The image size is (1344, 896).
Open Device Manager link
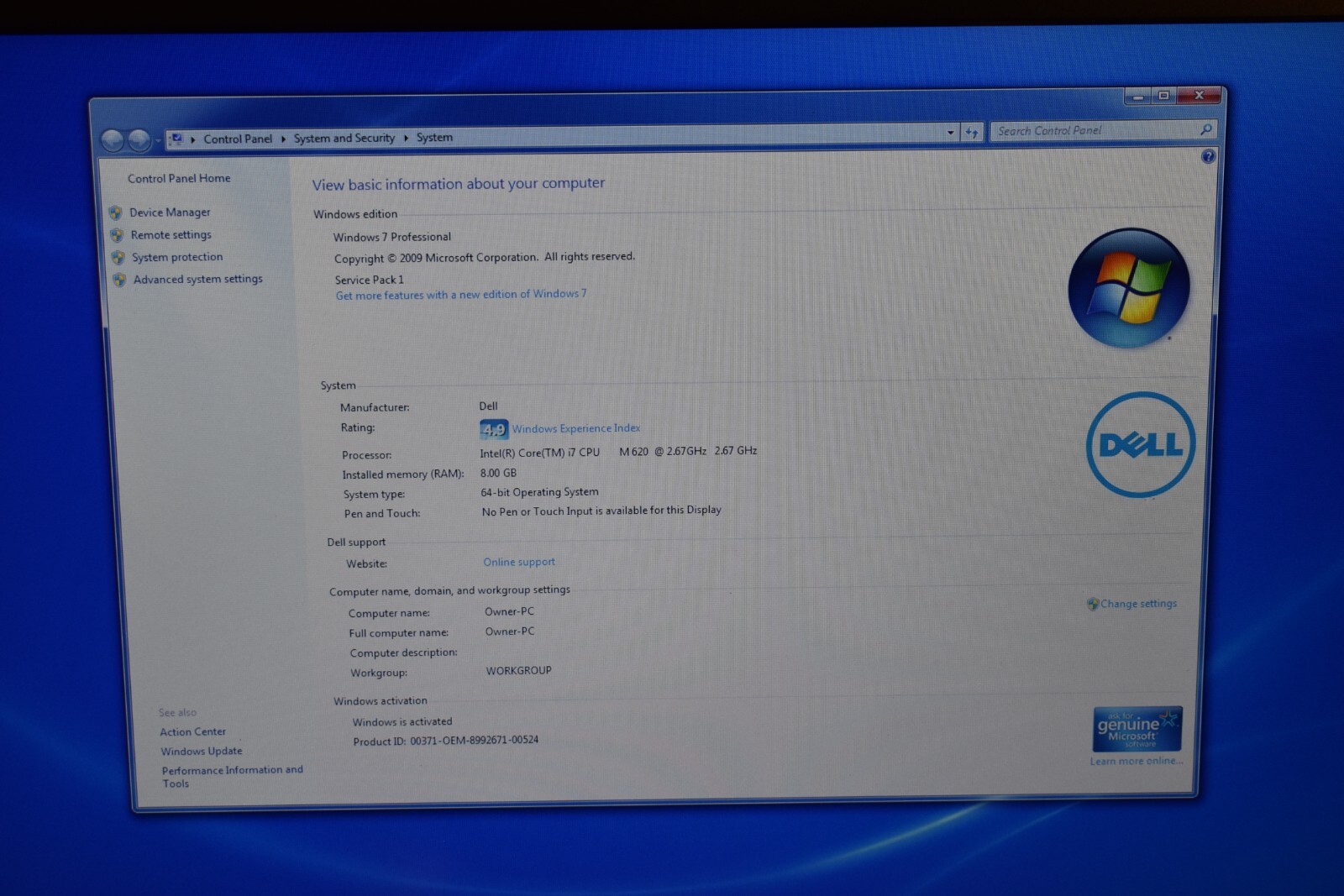[x=170, y=212]
